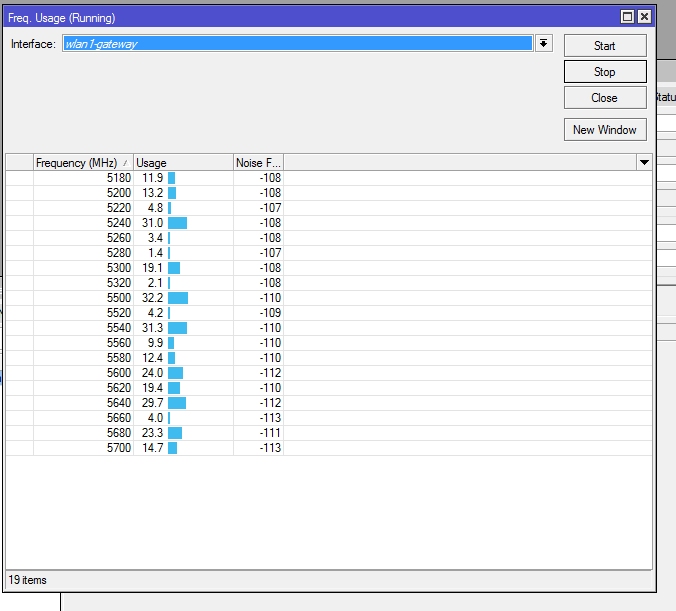Click the Close button
The height and width of the screenshot is (611, 676).
pyautogui.click(x=605, y=98)
